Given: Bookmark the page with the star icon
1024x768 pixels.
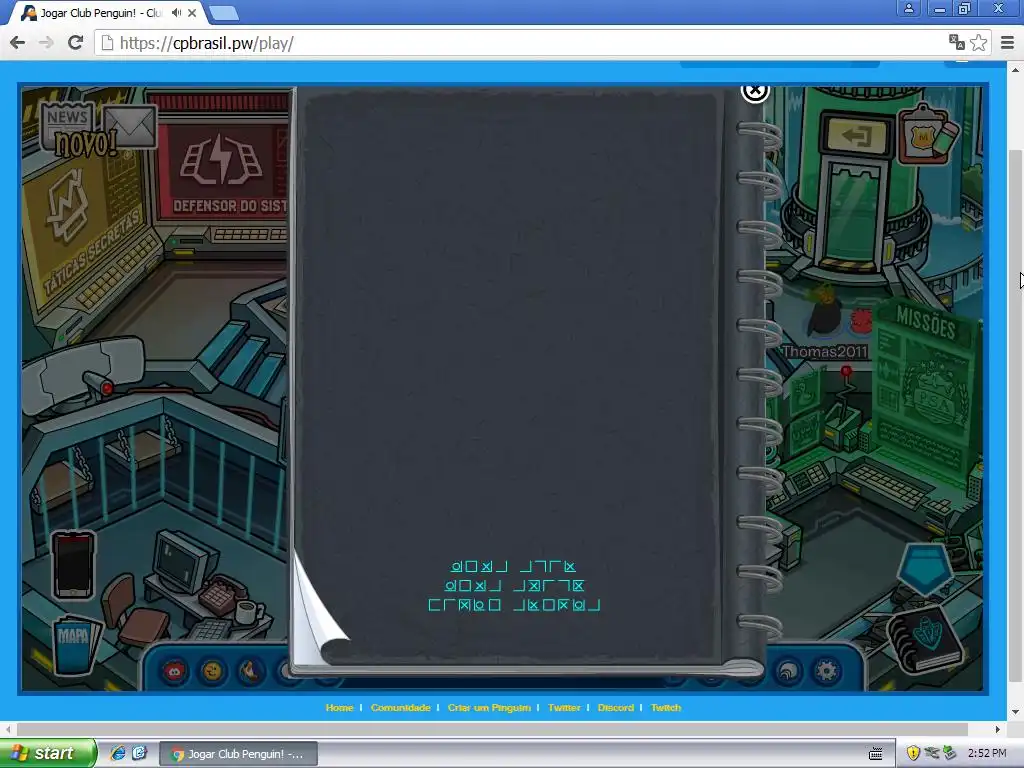Looking at the screenshot, I should 978,42.
